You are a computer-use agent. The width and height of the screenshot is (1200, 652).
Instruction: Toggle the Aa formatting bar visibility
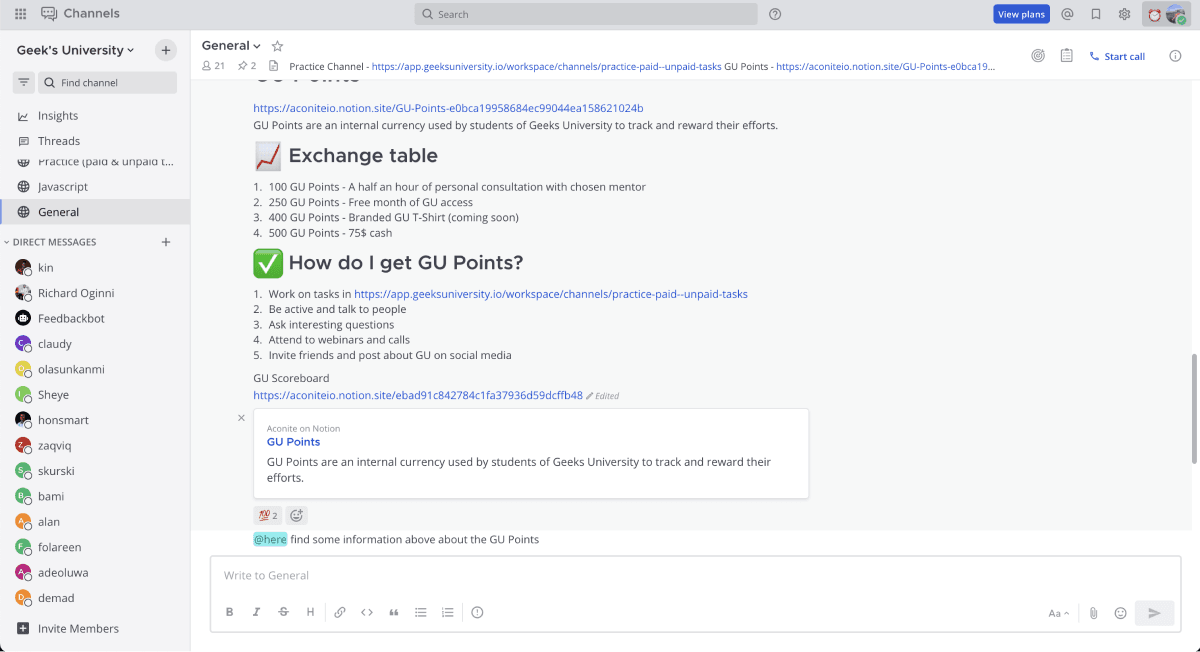[1059, 613]
